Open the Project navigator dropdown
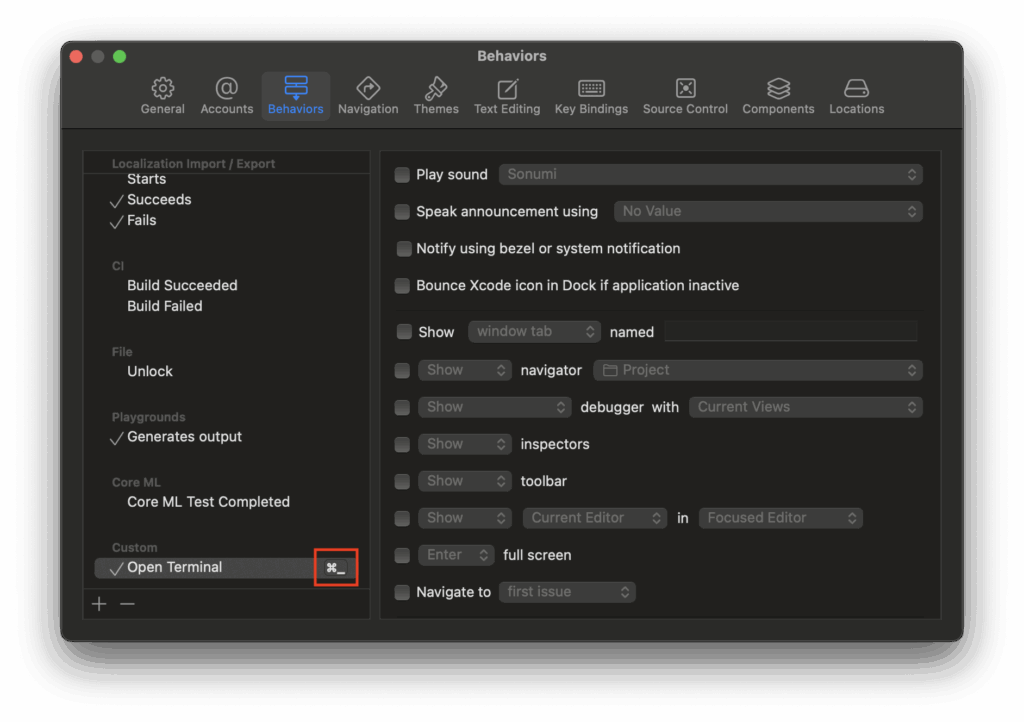Viewport: 1024px width, 722px height. (758, 370)
